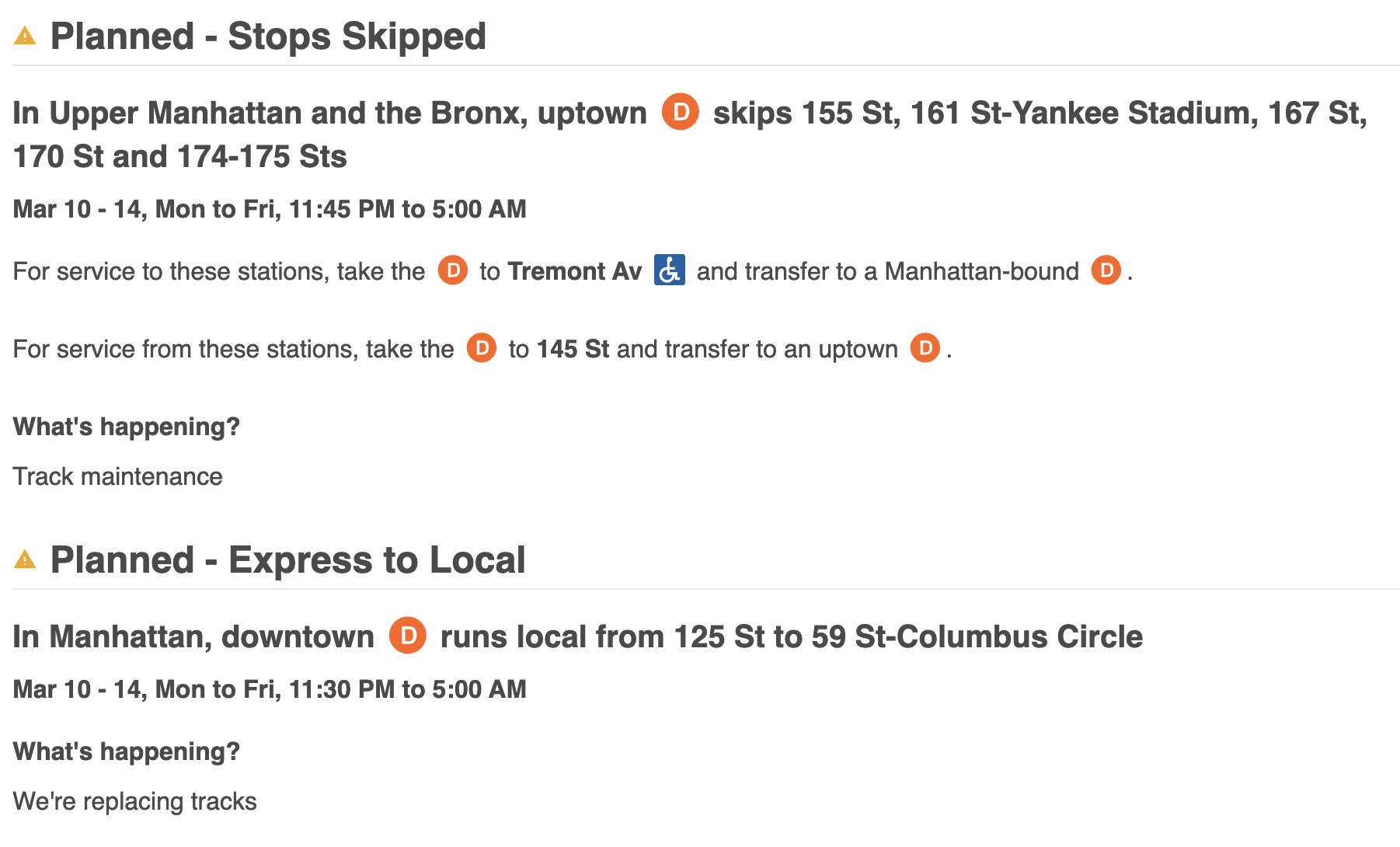
Task: Click the 'Track maintenance' text
Action: tap(117, 476)
